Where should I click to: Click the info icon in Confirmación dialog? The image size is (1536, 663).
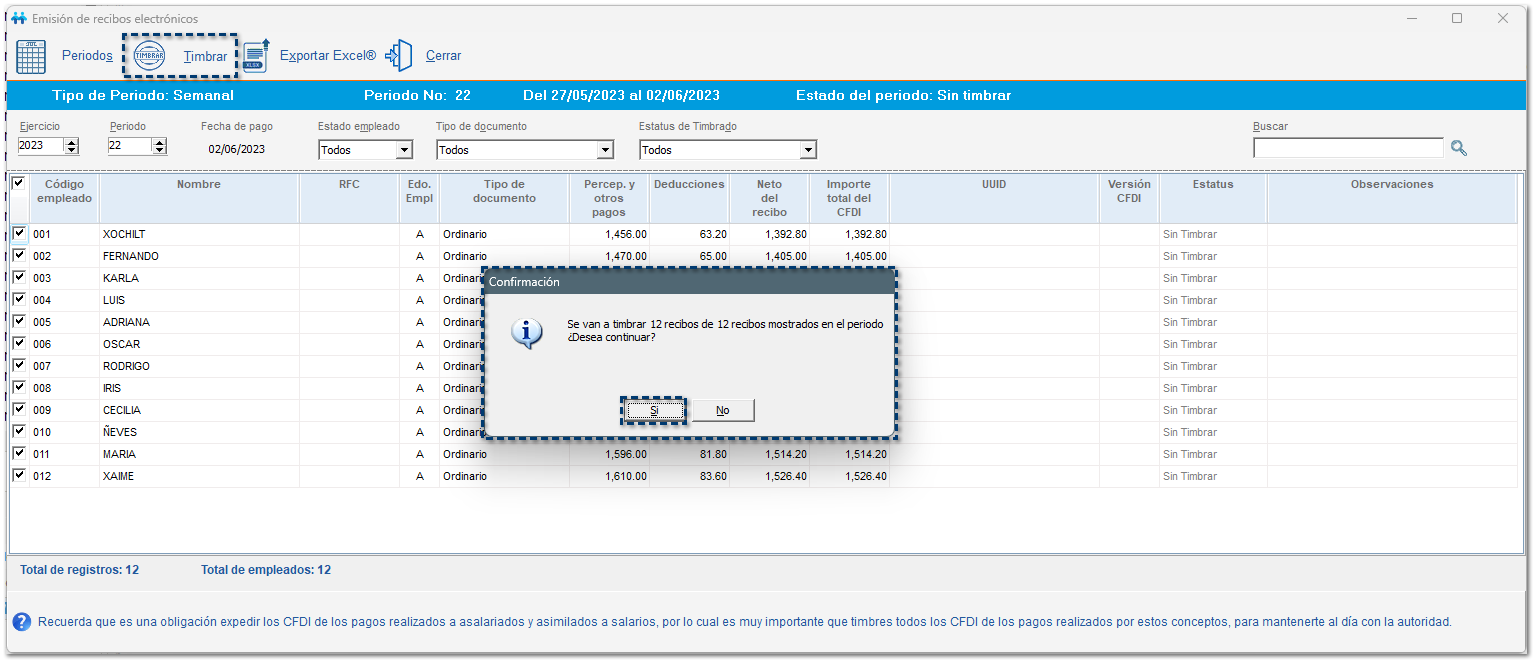pos(527,333)
